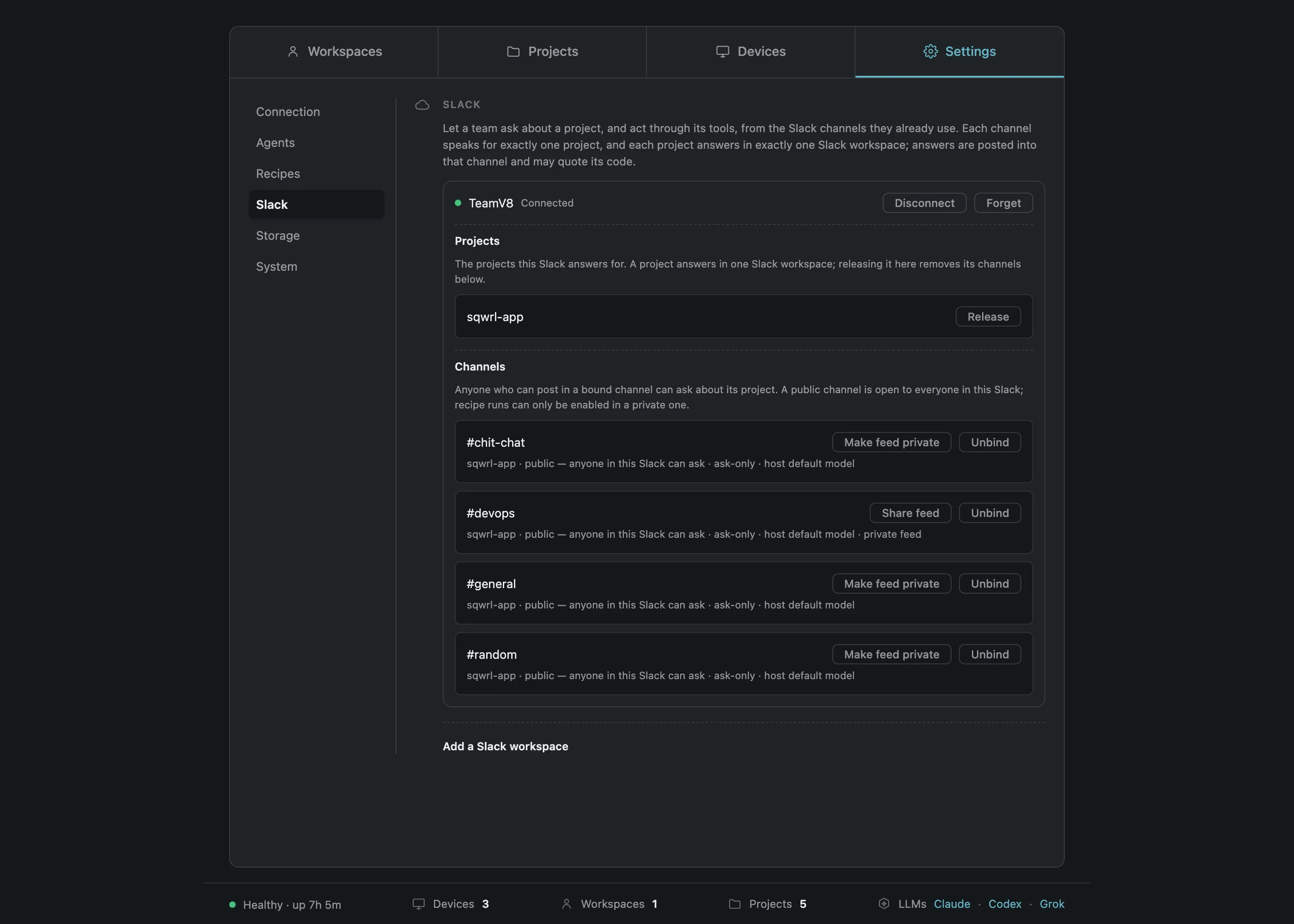The height and width of the screenshot is (924, 1294).
Task: Click the TeamV8 workspace name
Action: [x=490, y=203]
